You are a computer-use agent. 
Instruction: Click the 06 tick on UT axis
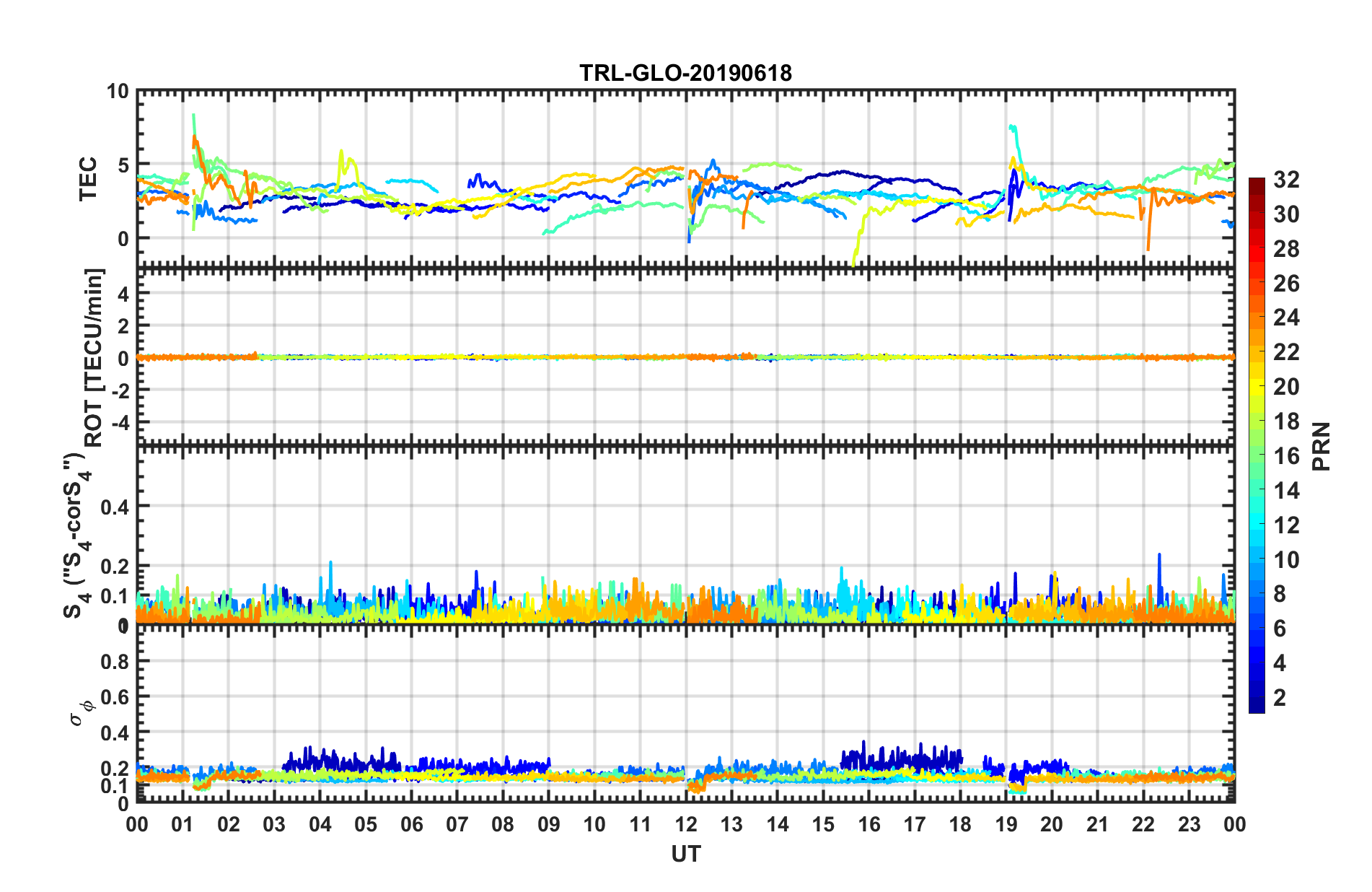pyautogui.click(x=411, y=824)
